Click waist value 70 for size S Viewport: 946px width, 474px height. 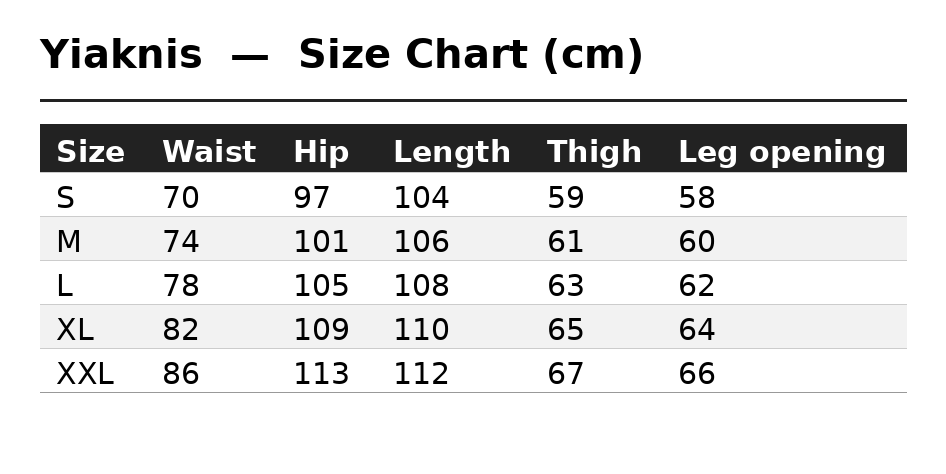tap(180, 198)
